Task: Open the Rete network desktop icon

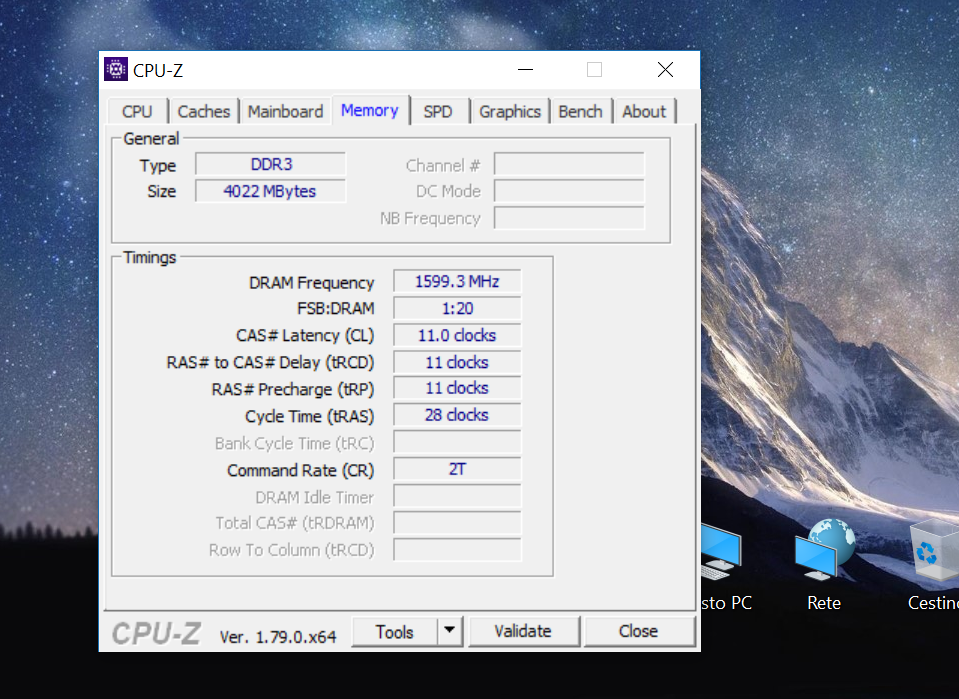Action: (824, 566)
